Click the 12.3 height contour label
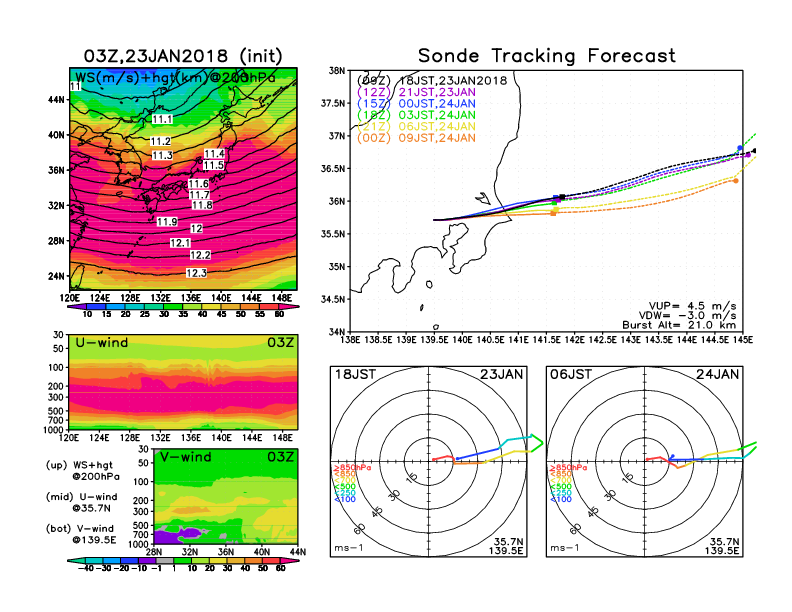 pyautogui.click(x=196, y=273)
